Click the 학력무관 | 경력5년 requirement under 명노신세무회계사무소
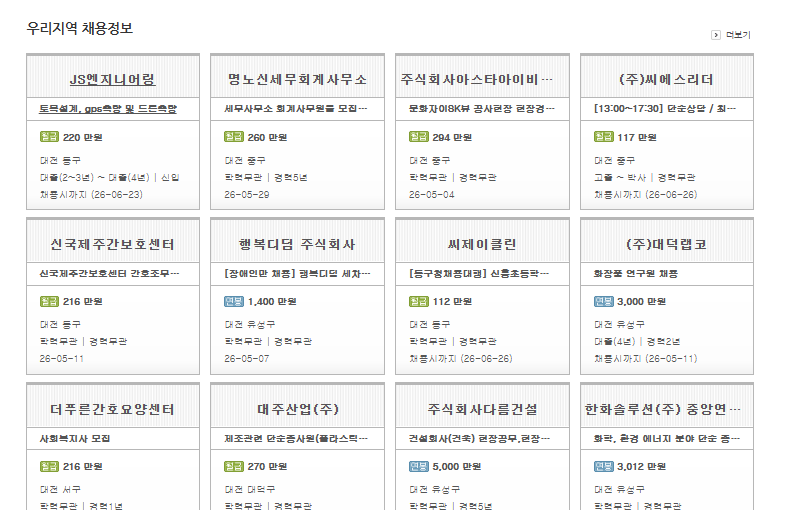This screenshot has height=510, width=788. click(x=266, y=177)
